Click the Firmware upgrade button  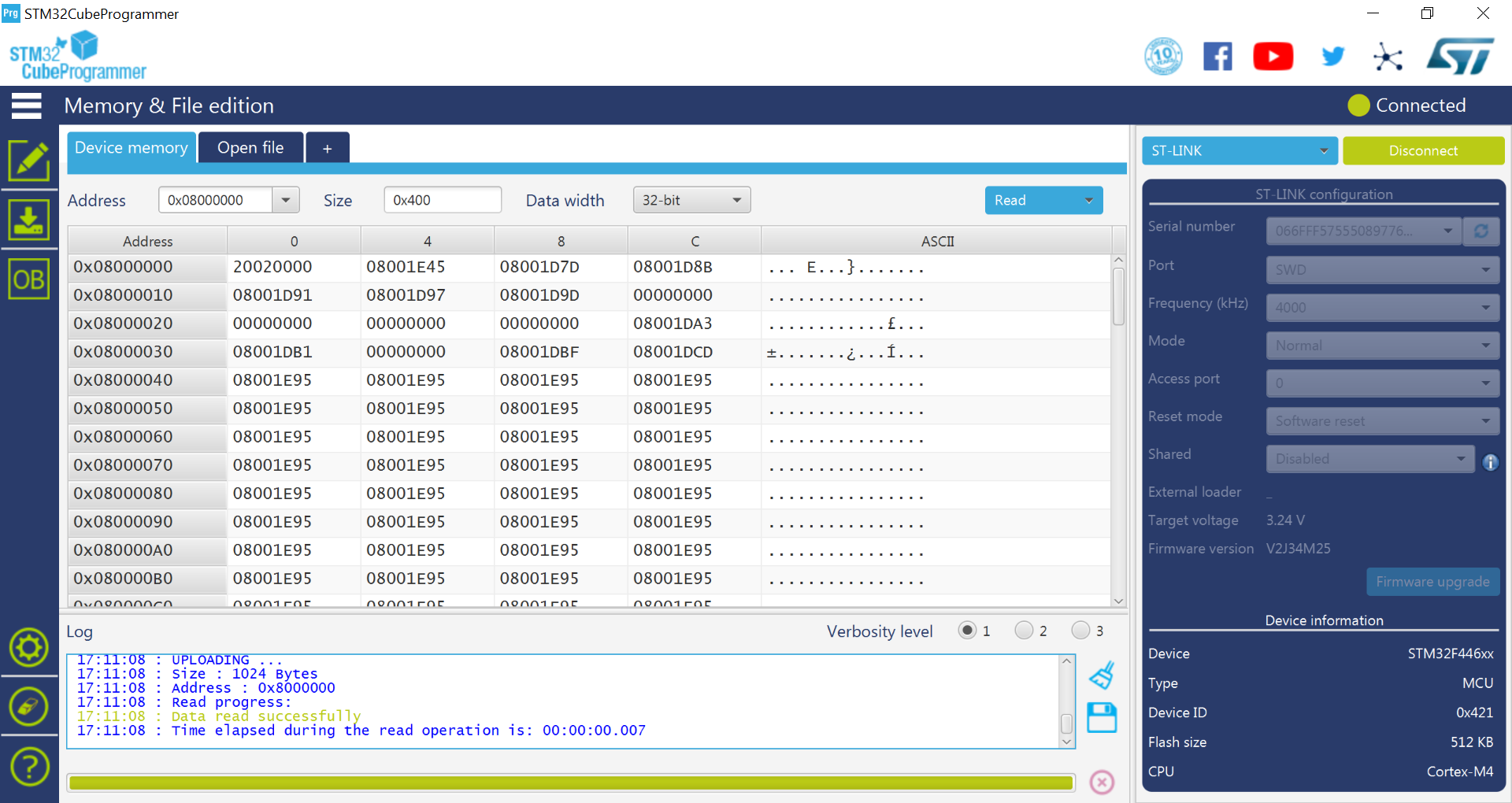click(x=1432, y=582)
